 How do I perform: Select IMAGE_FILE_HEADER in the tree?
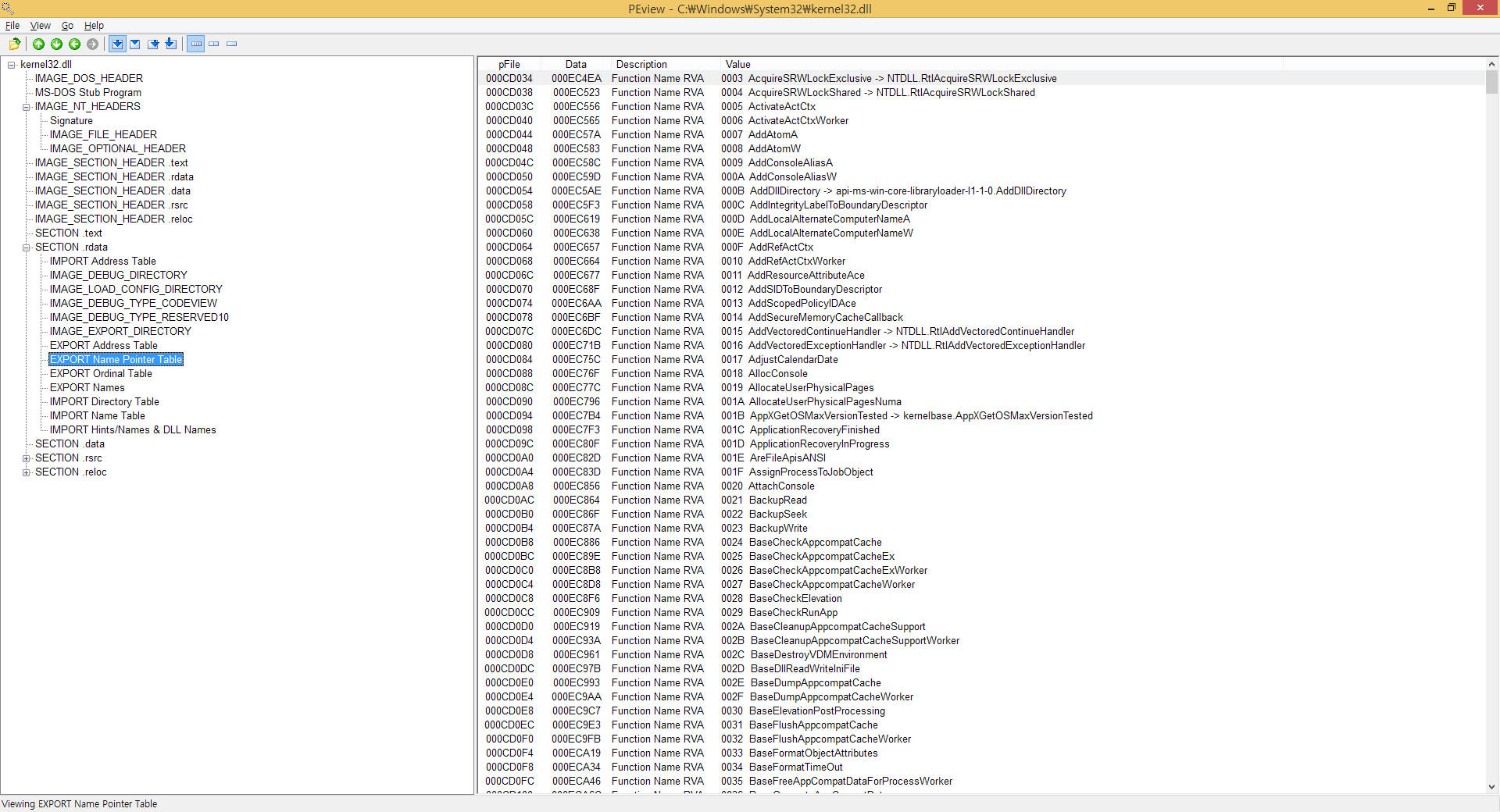[103, 135]
